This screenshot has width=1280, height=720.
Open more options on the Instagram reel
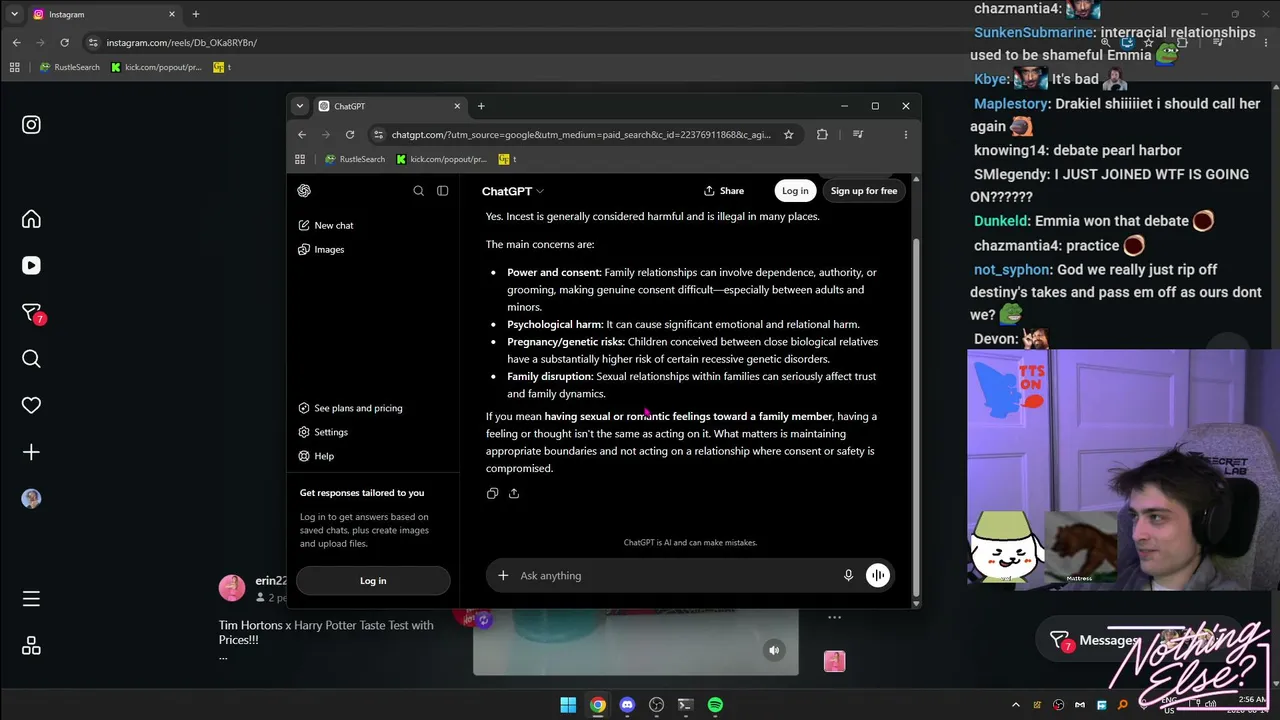(834, 618)
